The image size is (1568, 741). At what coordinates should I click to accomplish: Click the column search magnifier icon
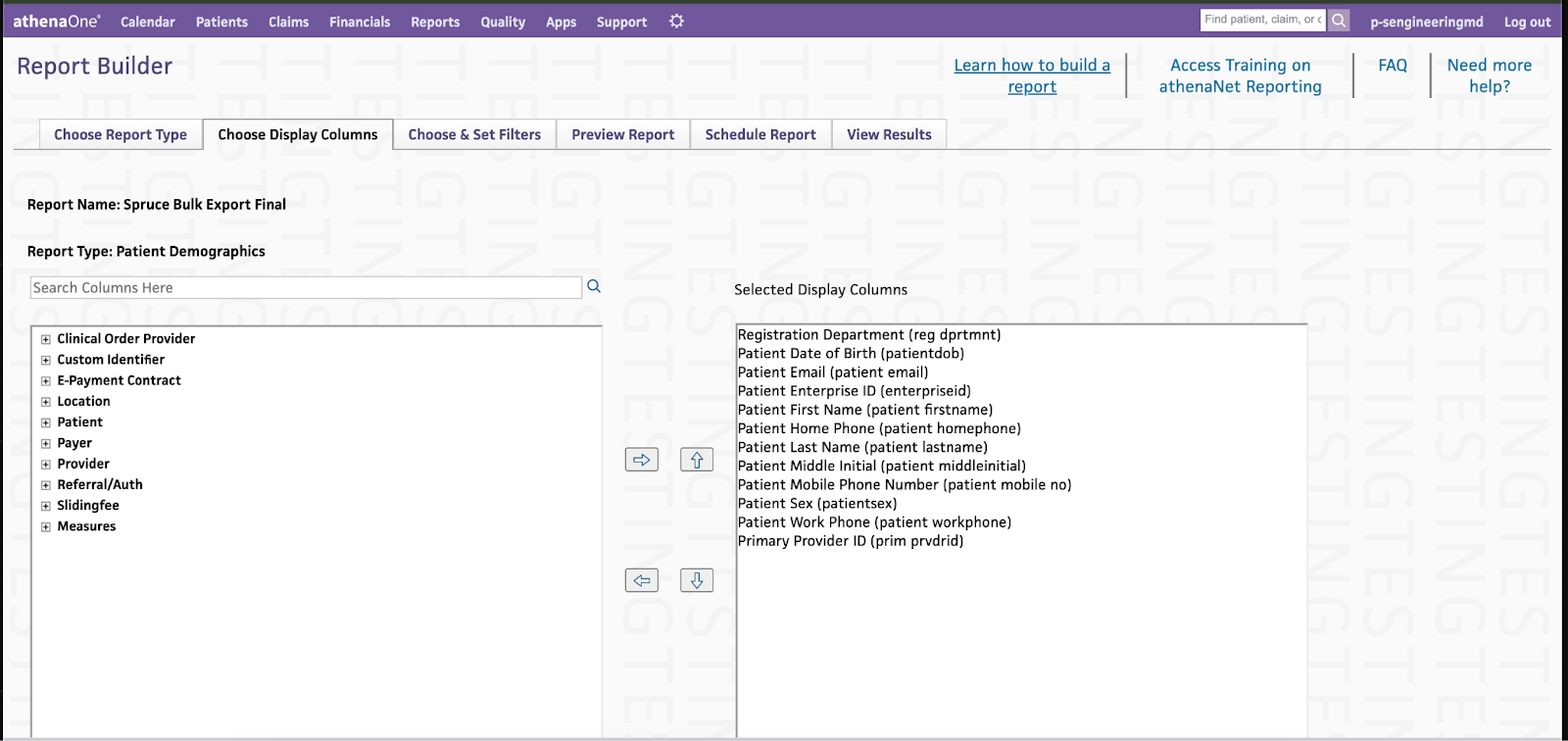(x=593, y=286)
